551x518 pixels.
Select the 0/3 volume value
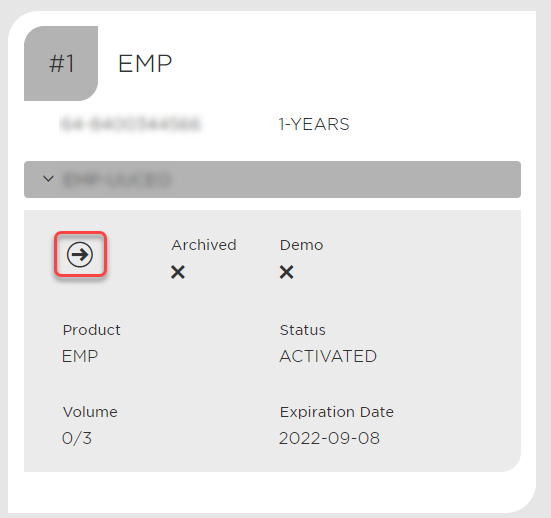(77, 438)
